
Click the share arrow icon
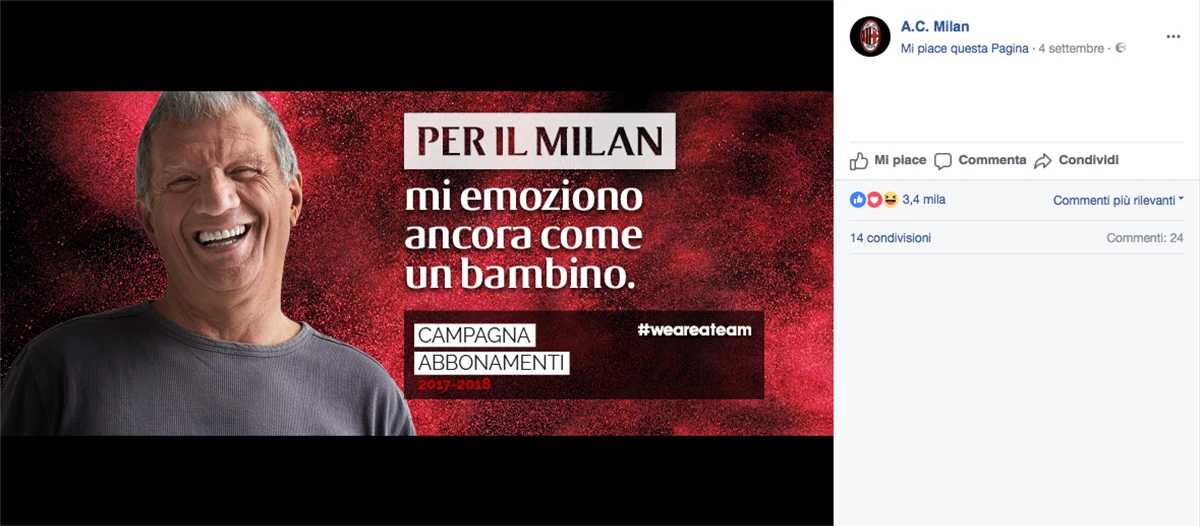click(x=1043, y=161)
